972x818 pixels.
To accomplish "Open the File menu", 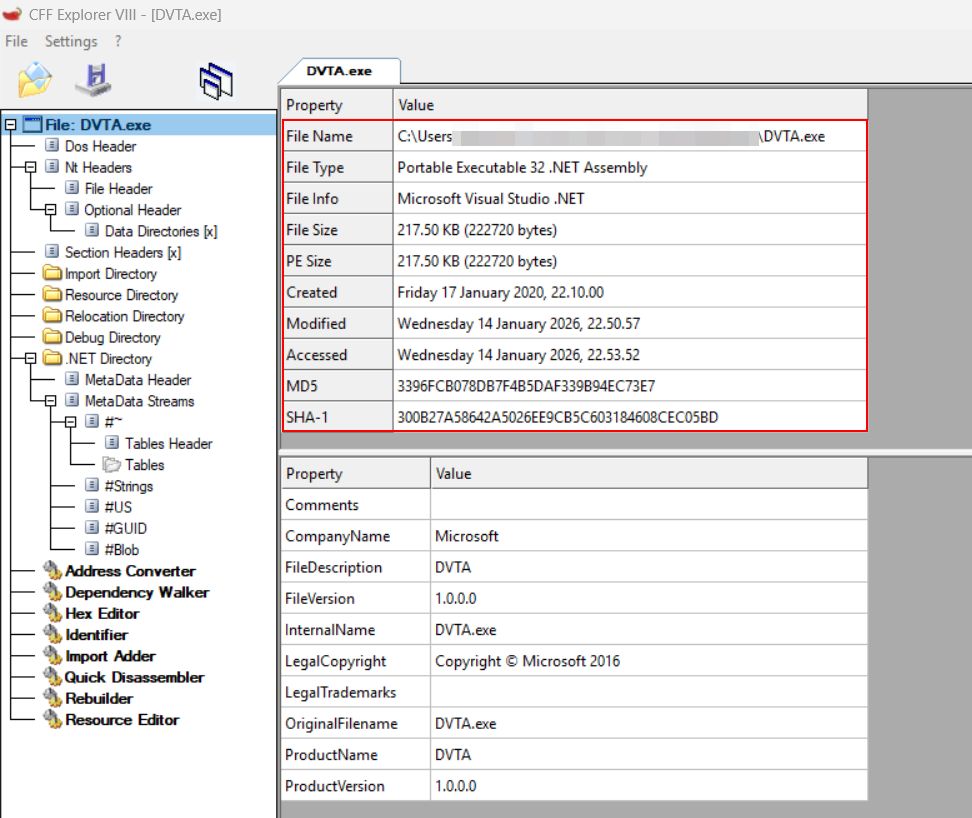I will point(16,41).
